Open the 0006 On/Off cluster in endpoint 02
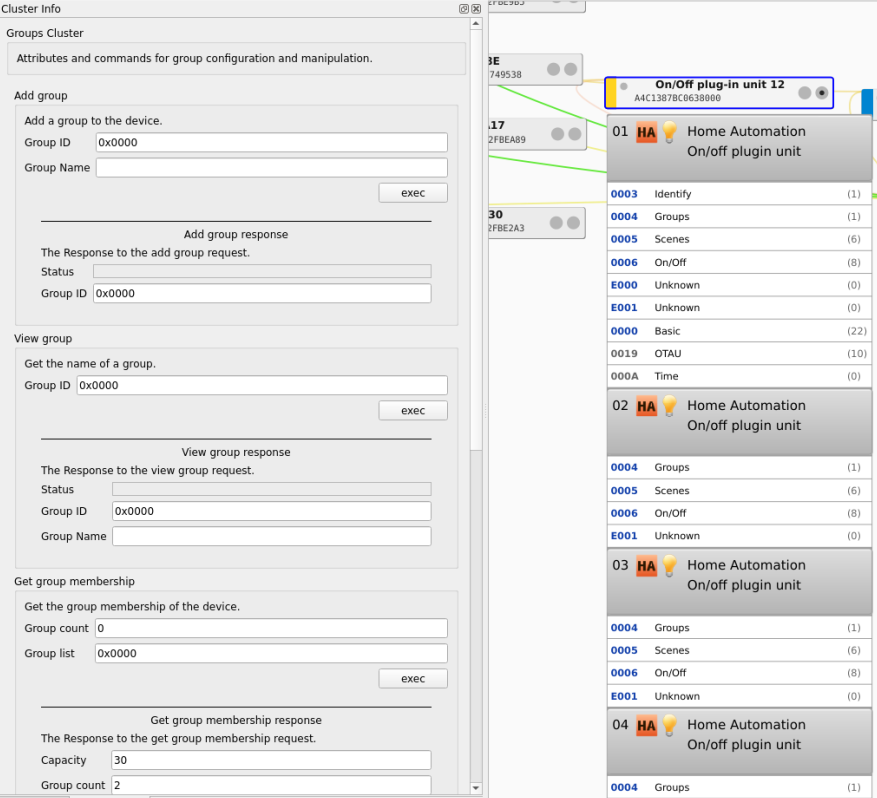Image resolution: width=877 pixels, height=798 pixels. [x=739, y=513]
